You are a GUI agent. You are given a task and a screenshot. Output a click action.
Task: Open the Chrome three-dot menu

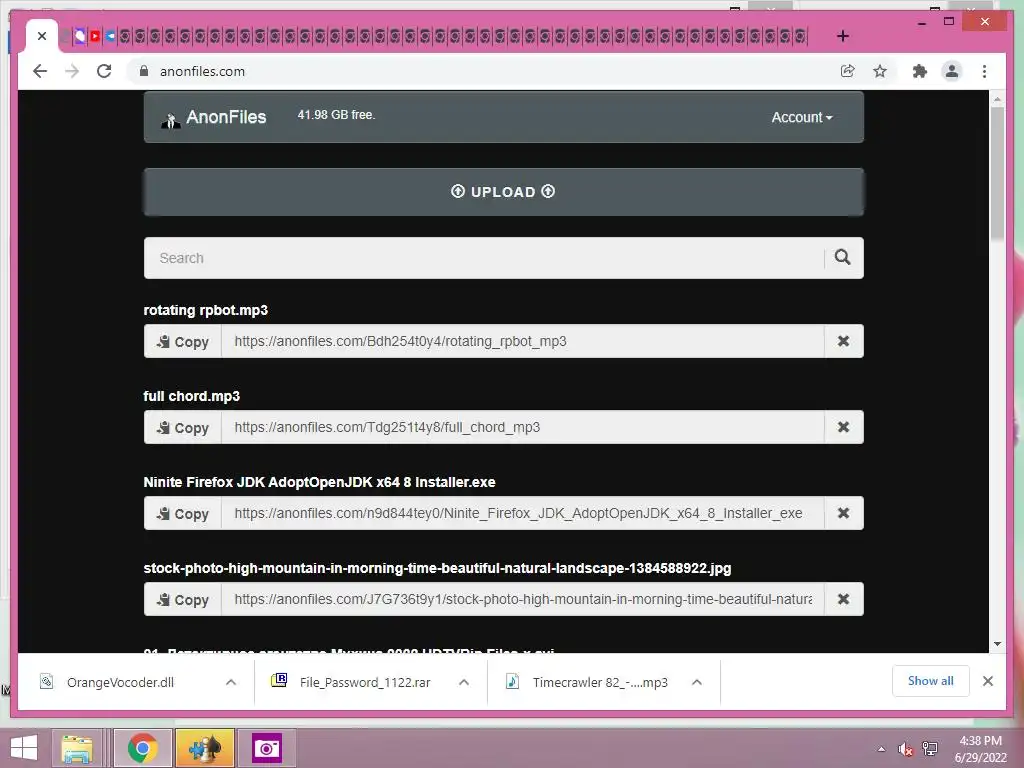pyautogui.click(x=984, y=71)
